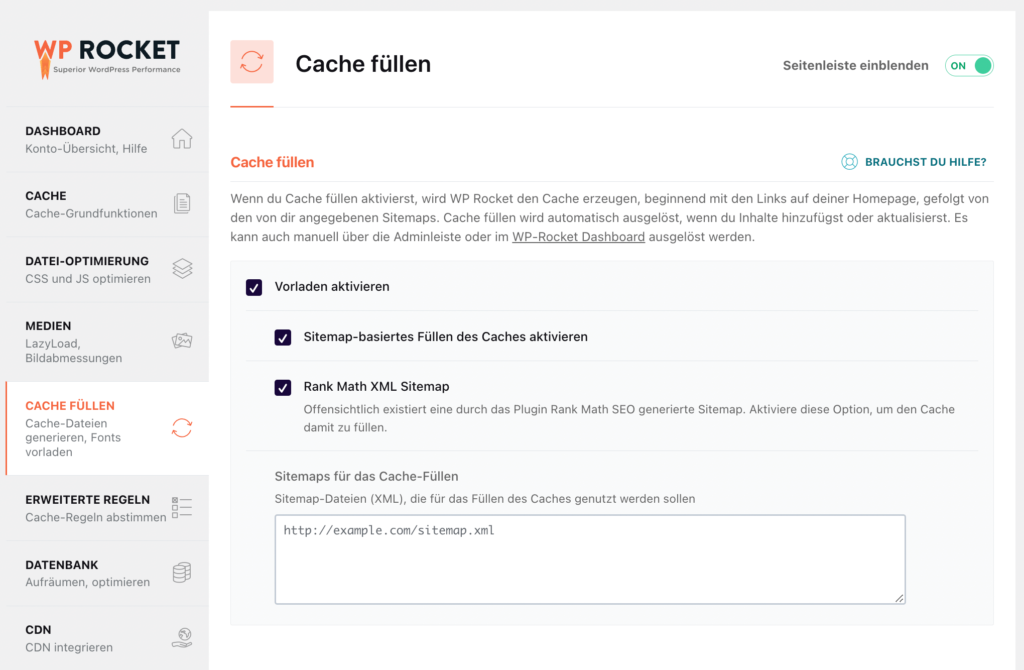Click the Cache füllen refresh icon in sidebar
Image resolution: width=1024 pixels, height=670 pixels.
(182, 428)
